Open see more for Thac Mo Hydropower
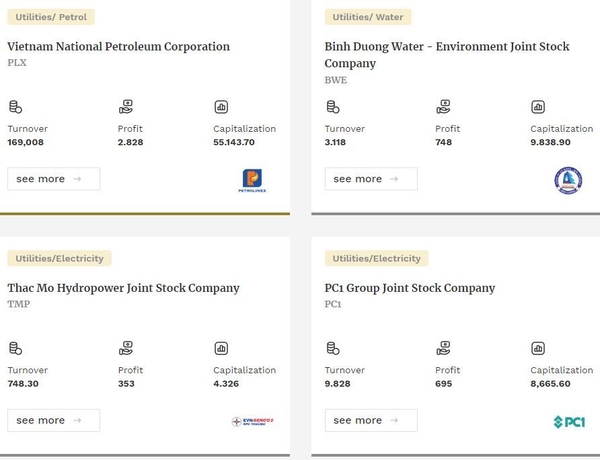Screen dimensions: 600x460 coord(54,420)
